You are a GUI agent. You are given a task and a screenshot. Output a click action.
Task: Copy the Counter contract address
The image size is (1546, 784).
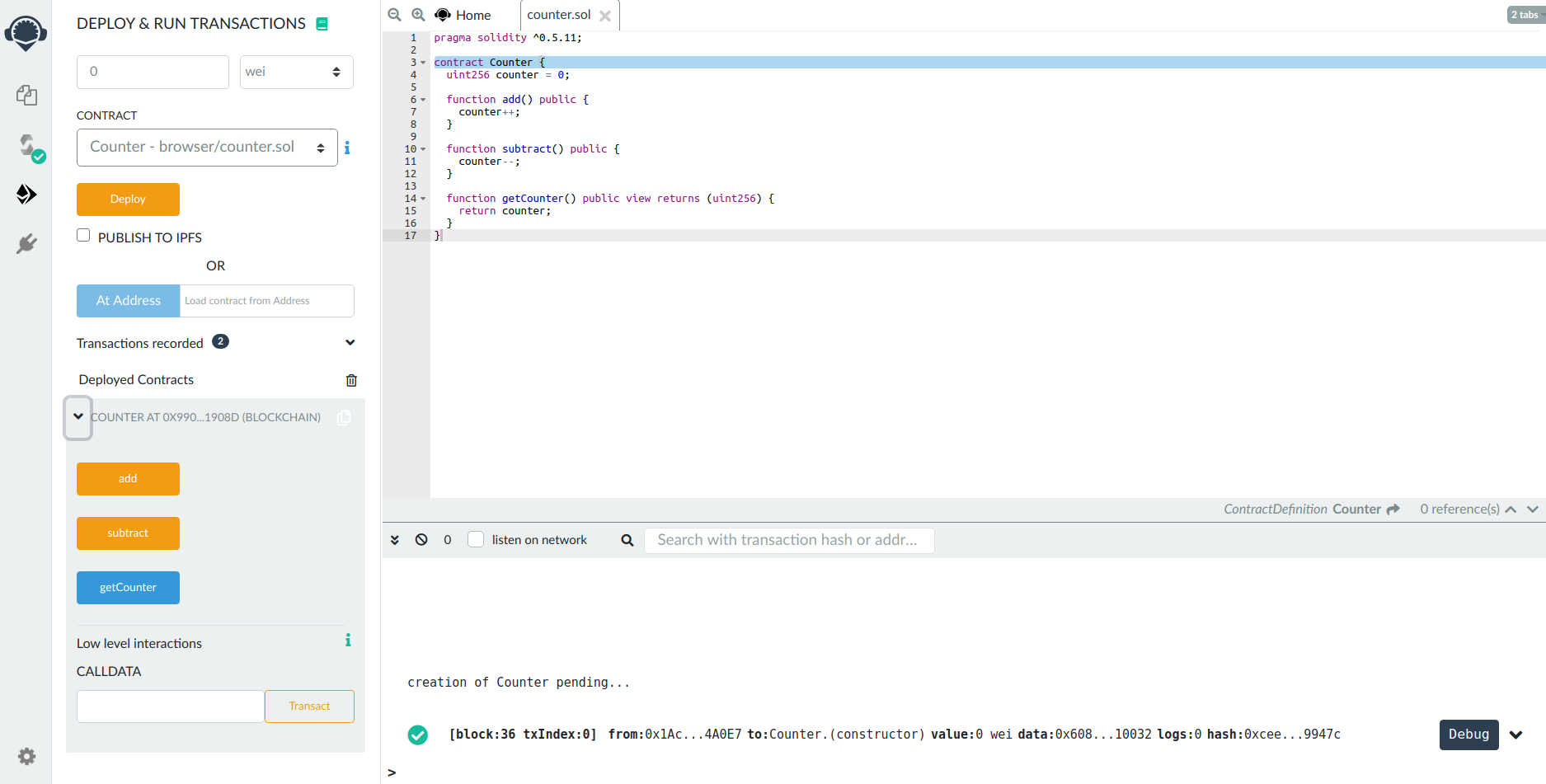(x=344, y=418)
